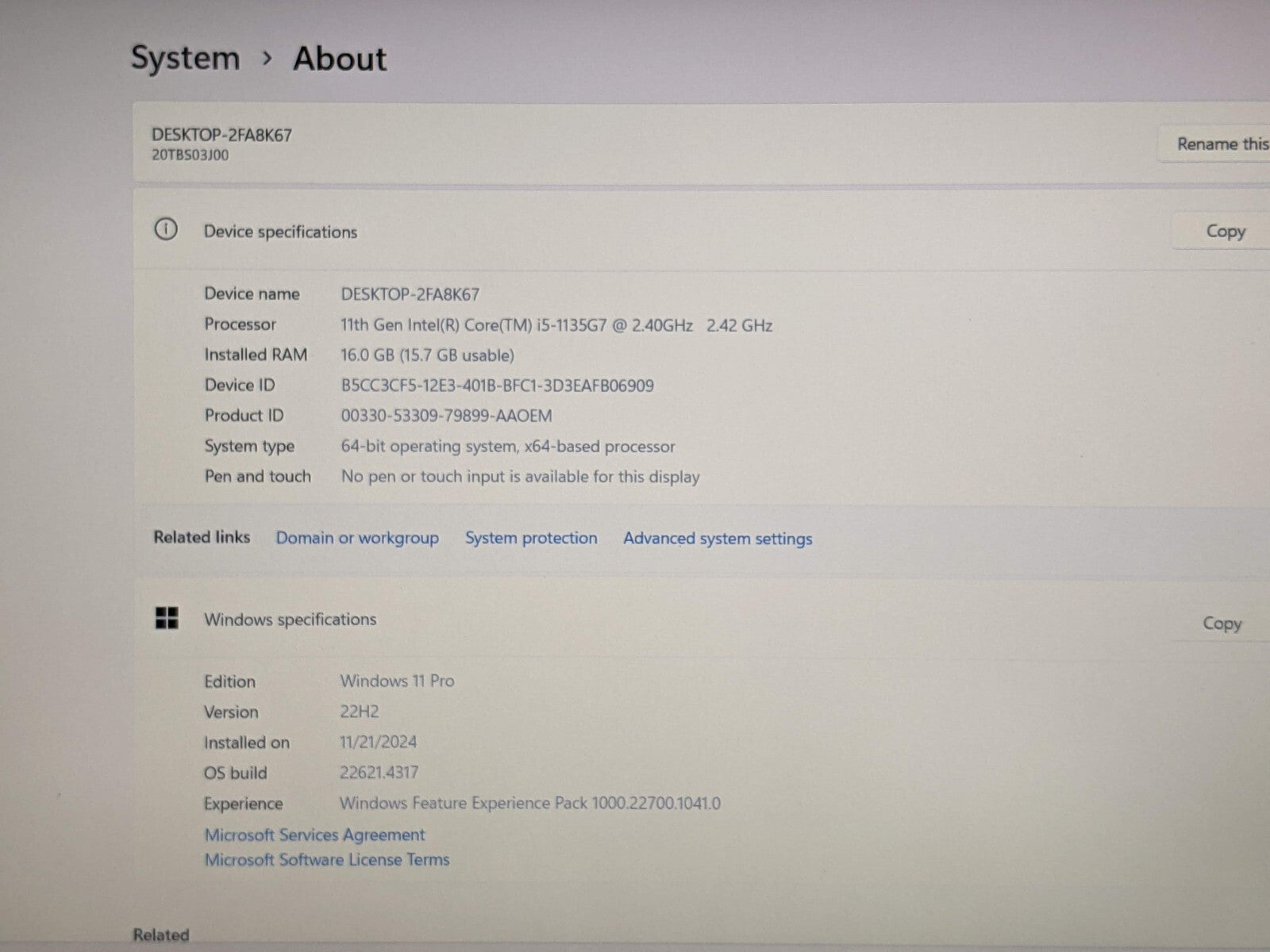Open the System protection link

click(531, 538)
